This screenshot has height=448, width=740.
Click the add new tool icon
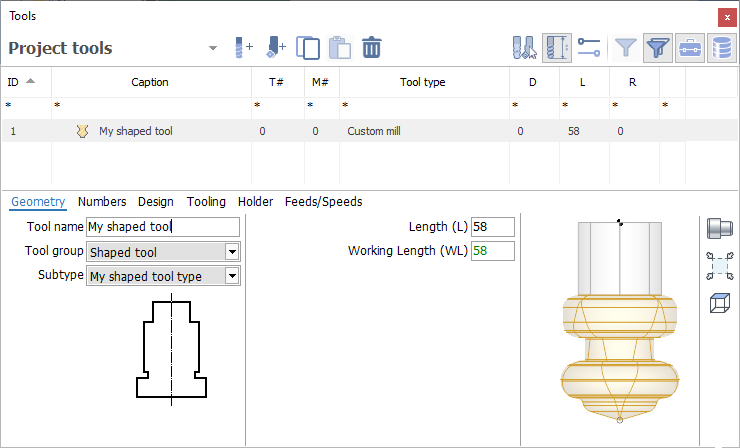click(243, 47)
